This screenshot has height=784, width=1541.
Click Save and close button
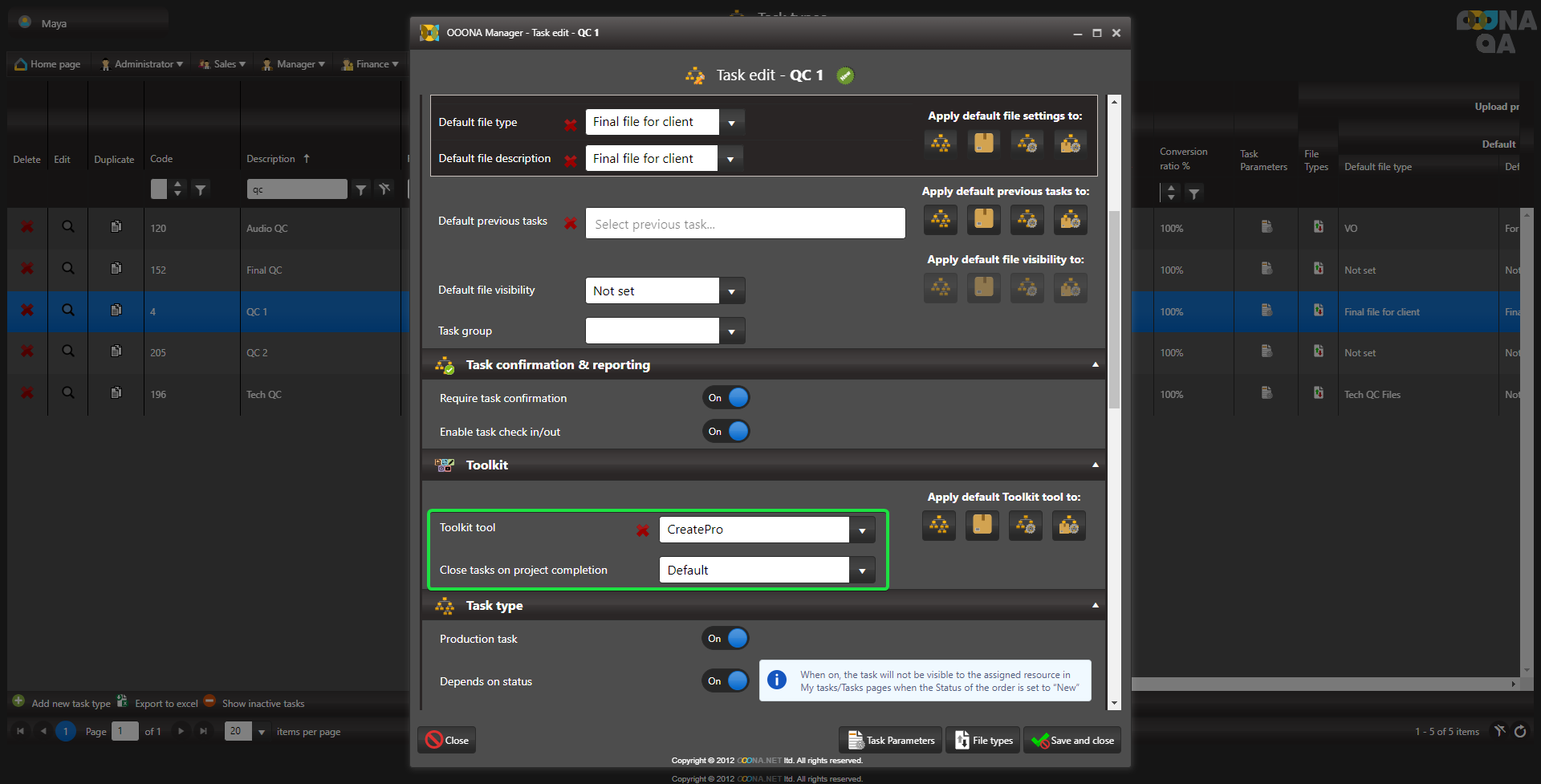coord(1072,740)
